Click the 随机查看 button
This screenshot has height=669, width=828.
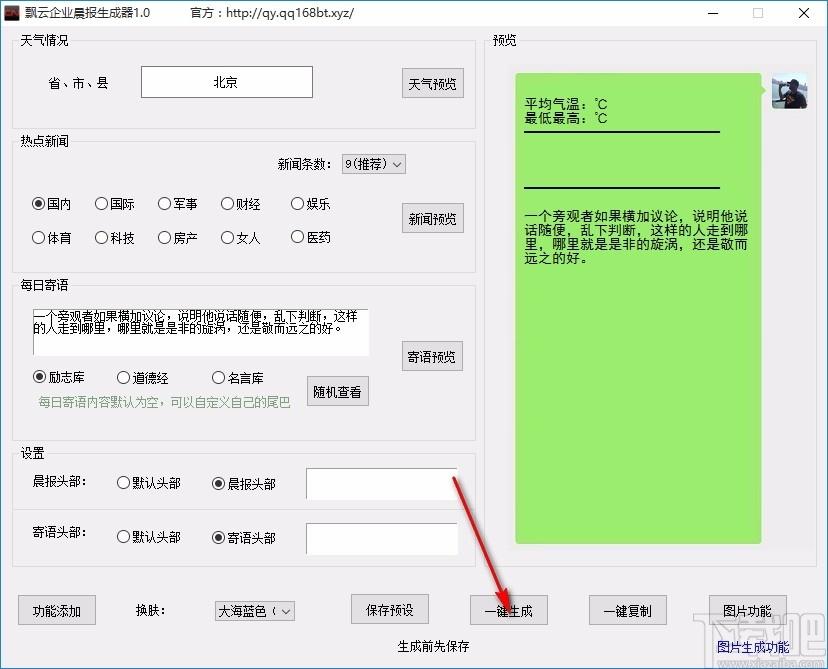tap(337, 391)
